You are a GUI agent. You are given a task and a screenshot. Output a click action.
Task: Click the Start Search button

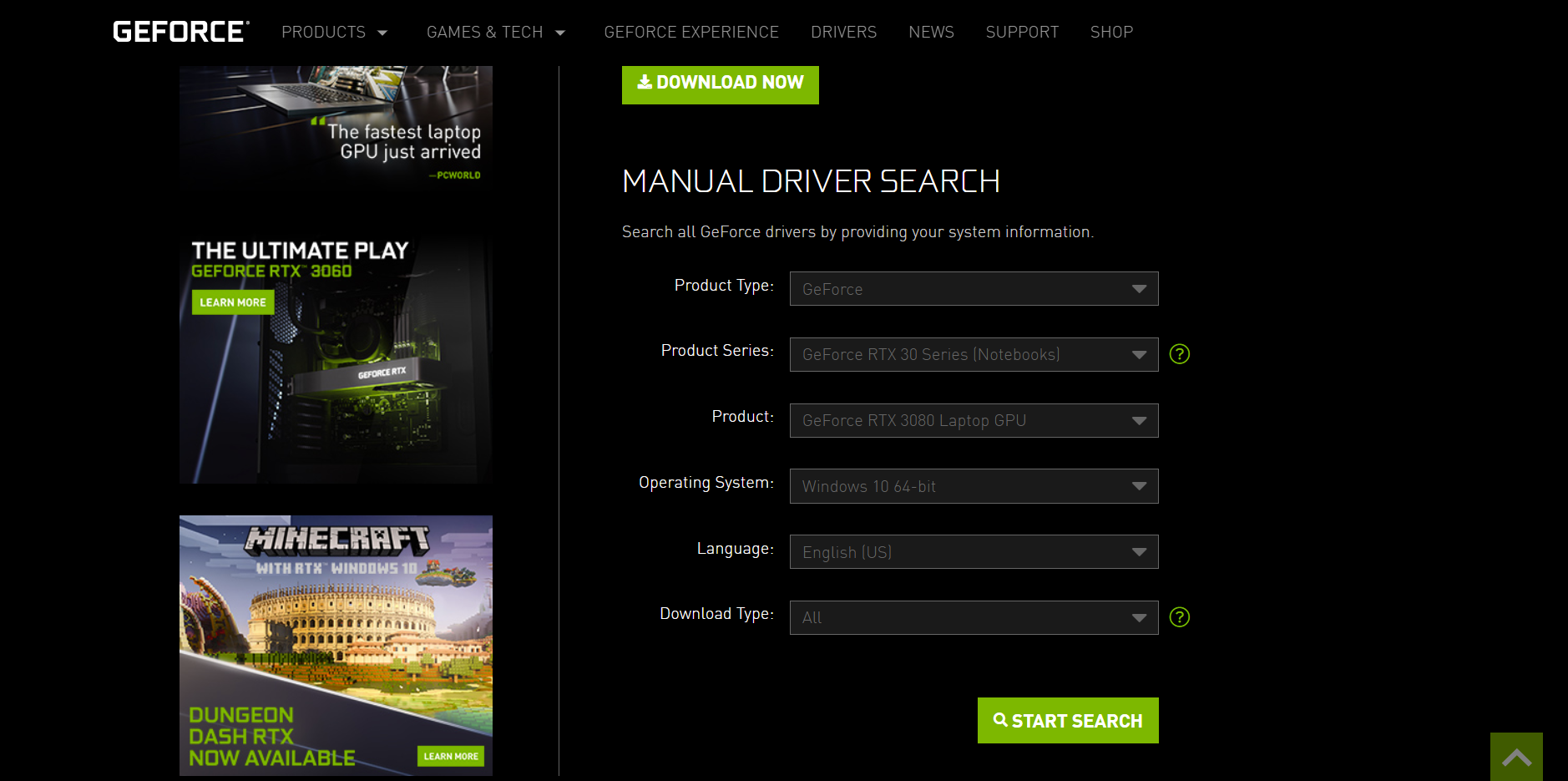click(1068, 720)
